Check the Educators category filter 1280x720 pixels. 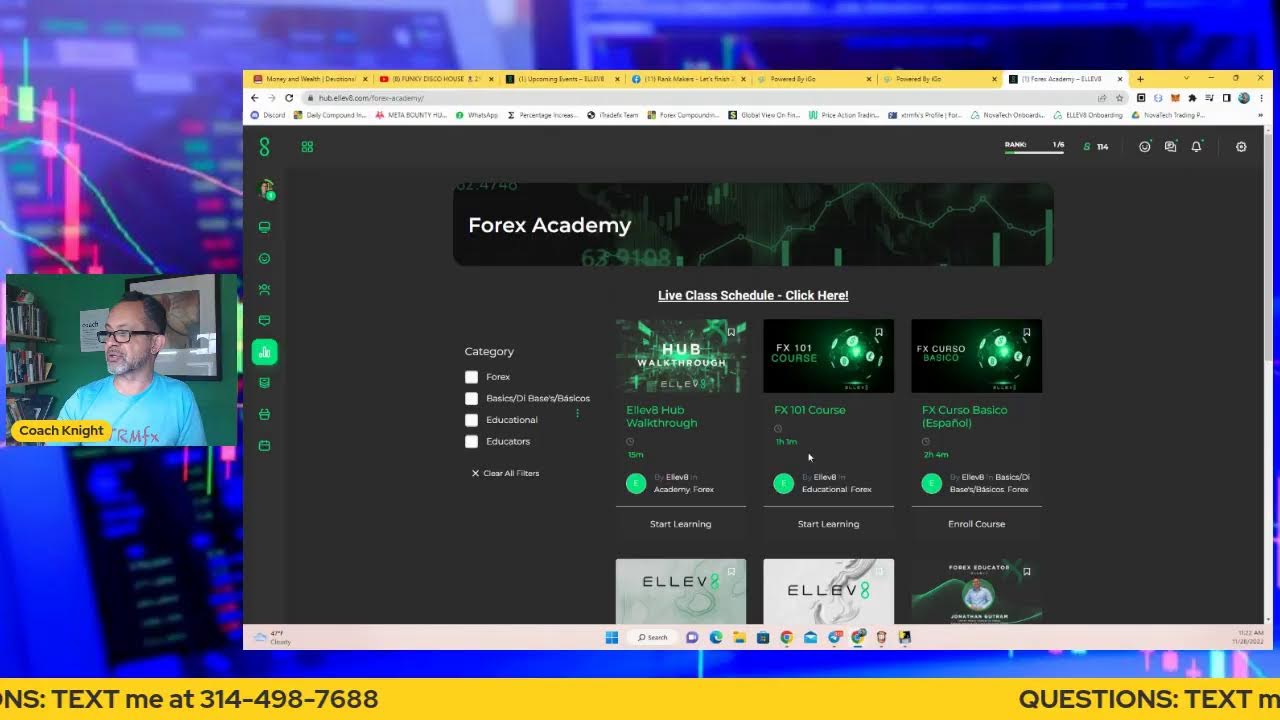point(471,441)
